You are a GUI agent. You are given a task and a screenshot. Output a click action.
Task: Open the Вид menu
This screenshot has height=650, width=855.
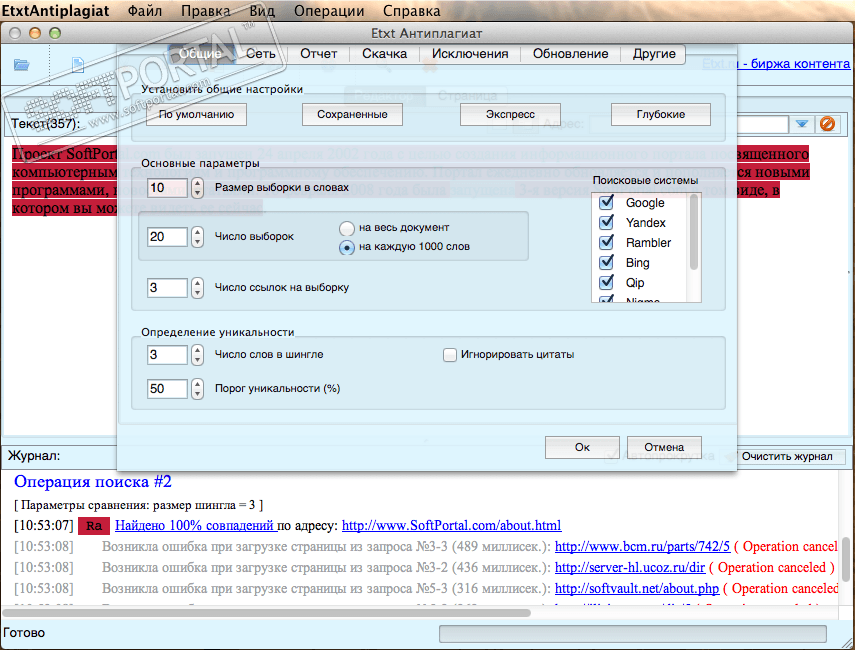click(x=262, y=10)
